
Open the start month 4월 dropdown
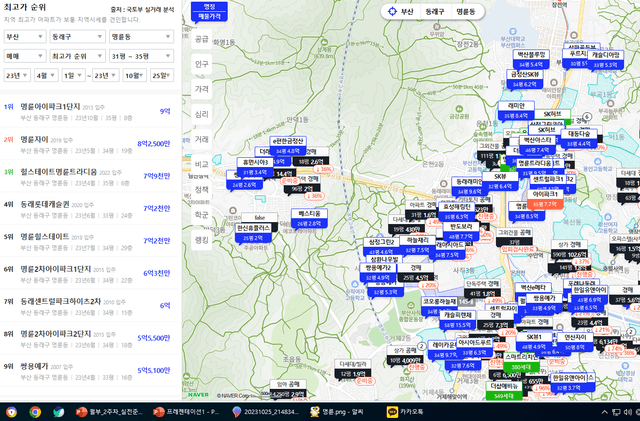[46, 76]
